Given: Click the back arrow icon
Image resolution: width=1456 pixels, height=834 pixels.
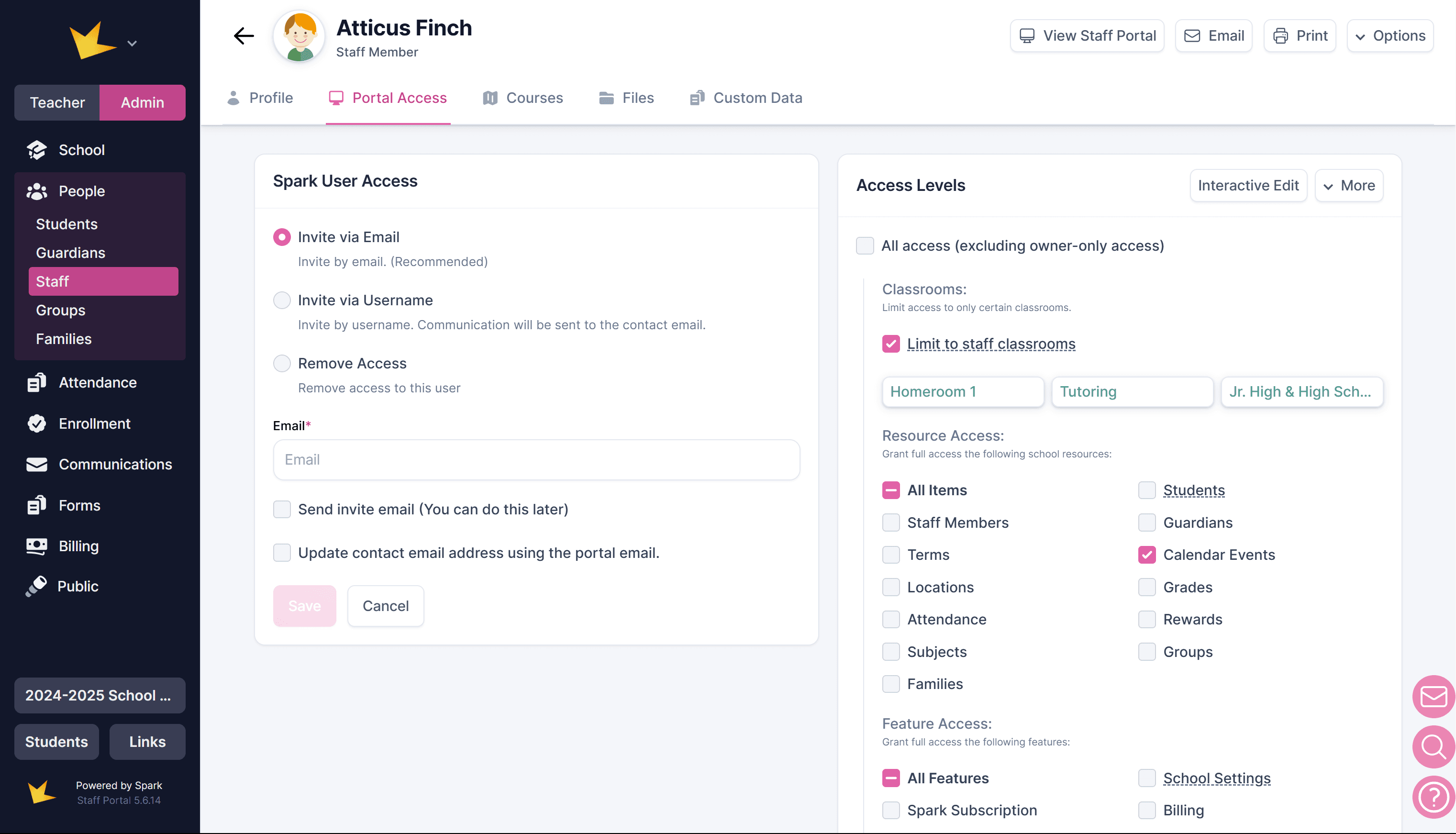Looking at the screenshot, I should click(x=244, y=35).
